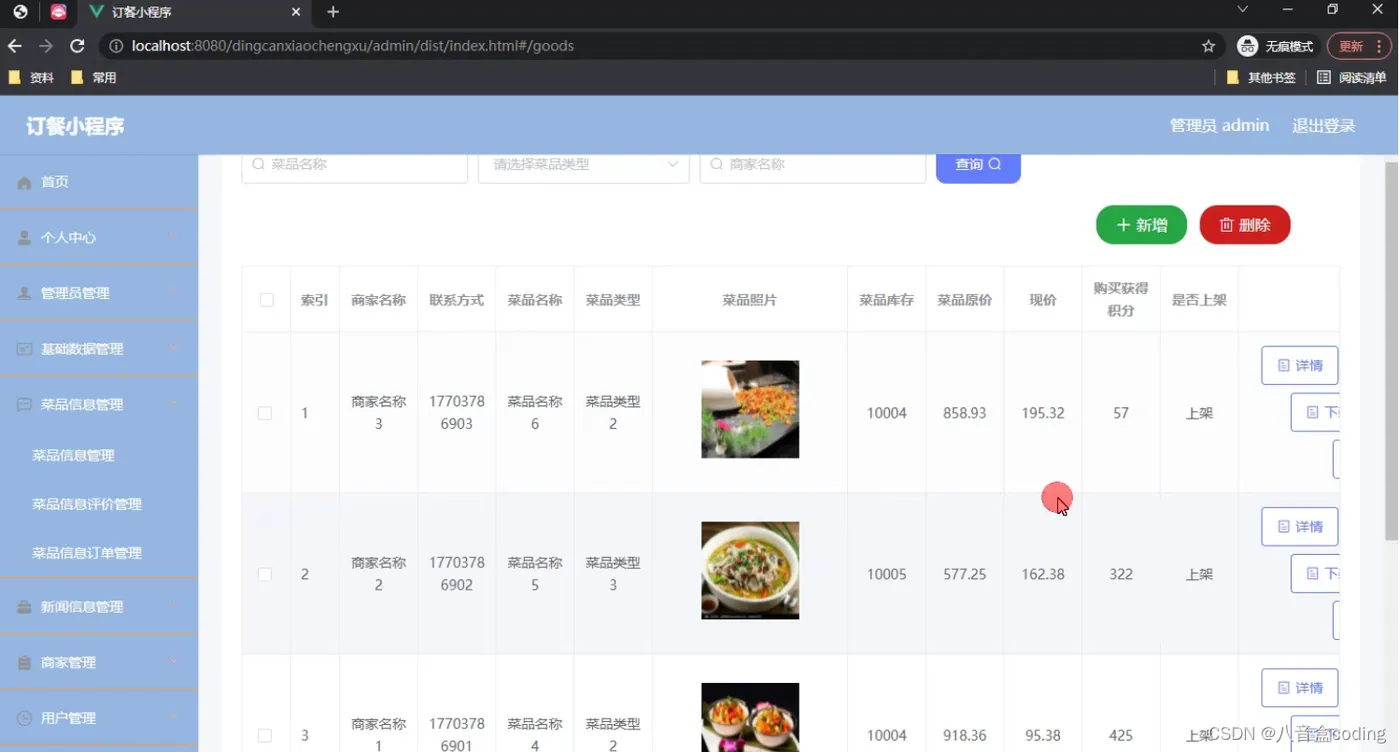Switch to the first pinned globe tab
This screenshot has width=1400, height=752.
pyautogui.click(x=20, y=12)
